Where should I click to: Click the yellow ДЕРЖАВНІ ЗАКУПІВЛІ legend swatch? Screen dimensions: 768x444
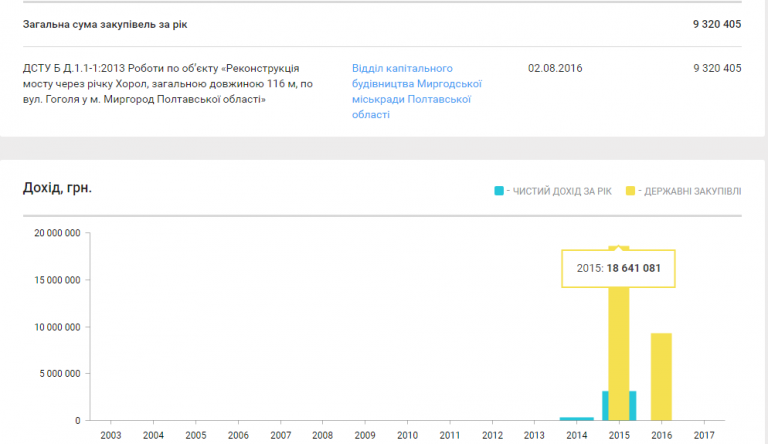coord(631,190)
